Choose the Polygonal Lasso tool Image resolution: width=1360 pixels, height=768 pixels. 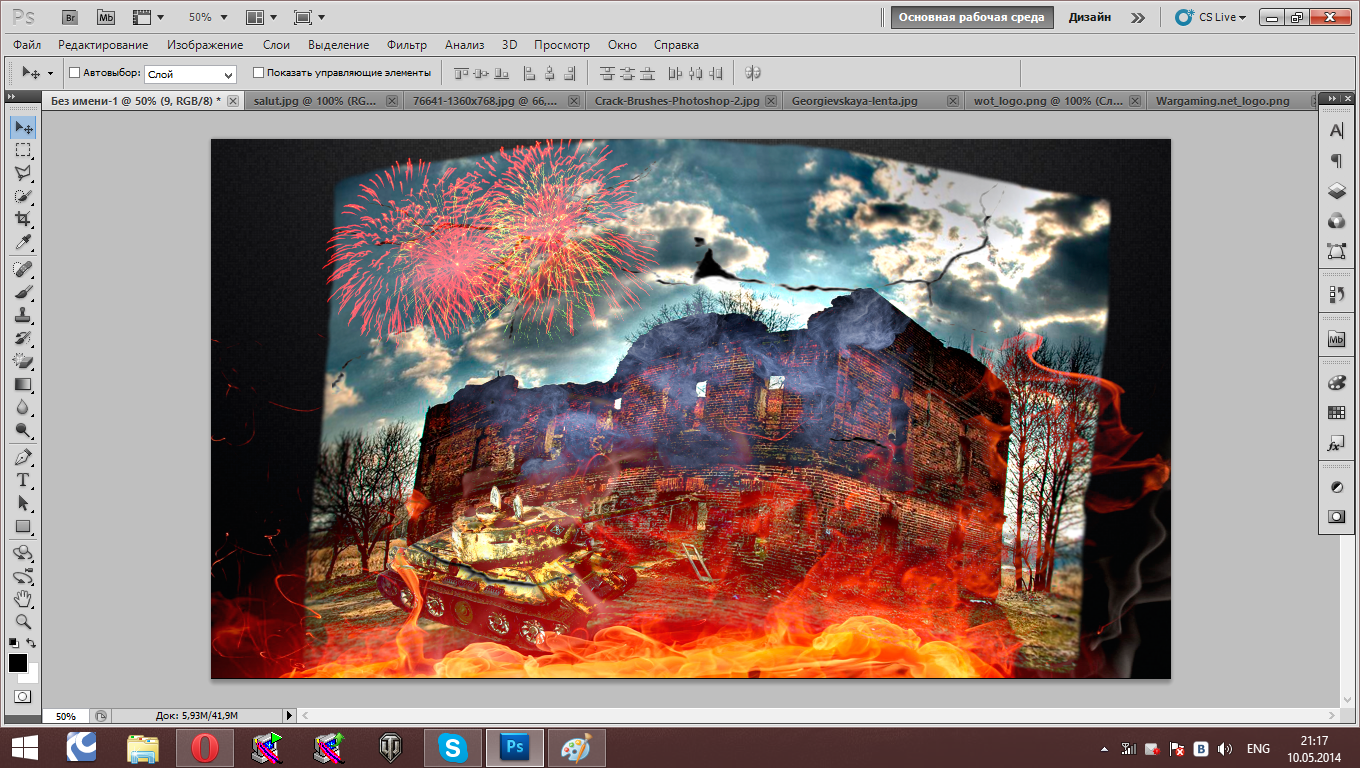point(23,173)
